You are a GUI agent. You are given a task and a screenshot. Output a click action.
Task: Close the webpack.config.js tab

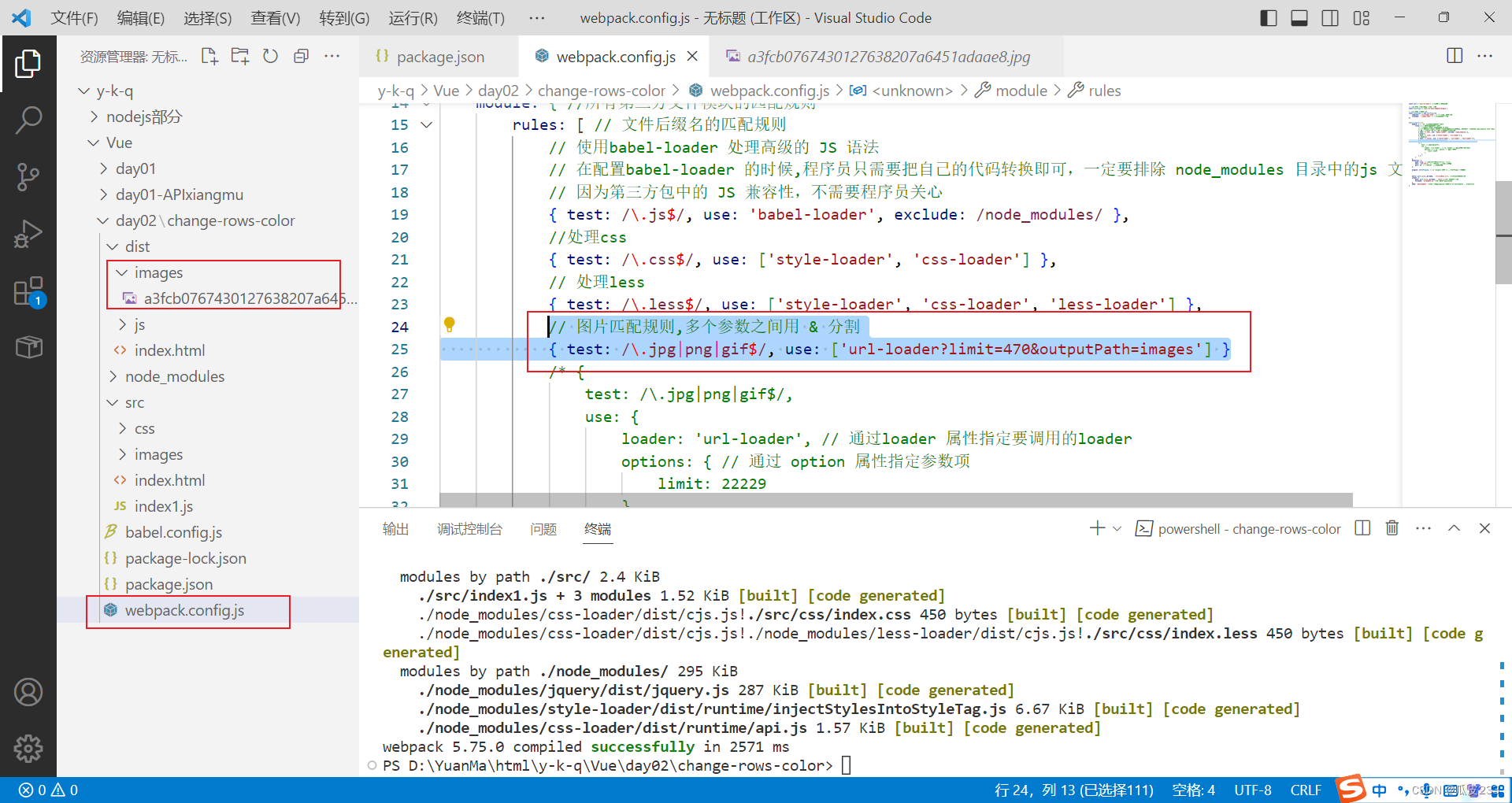692,57
